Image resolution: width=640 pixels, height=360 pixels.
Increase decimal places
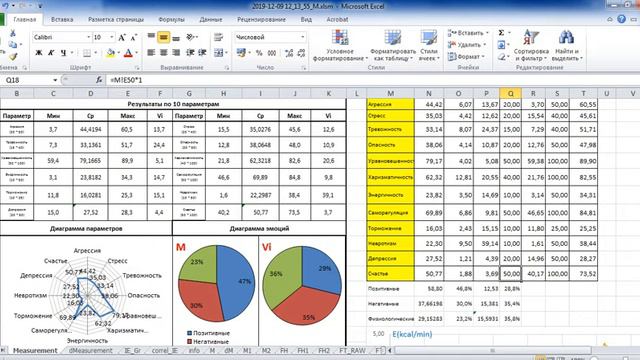[289, 53]
